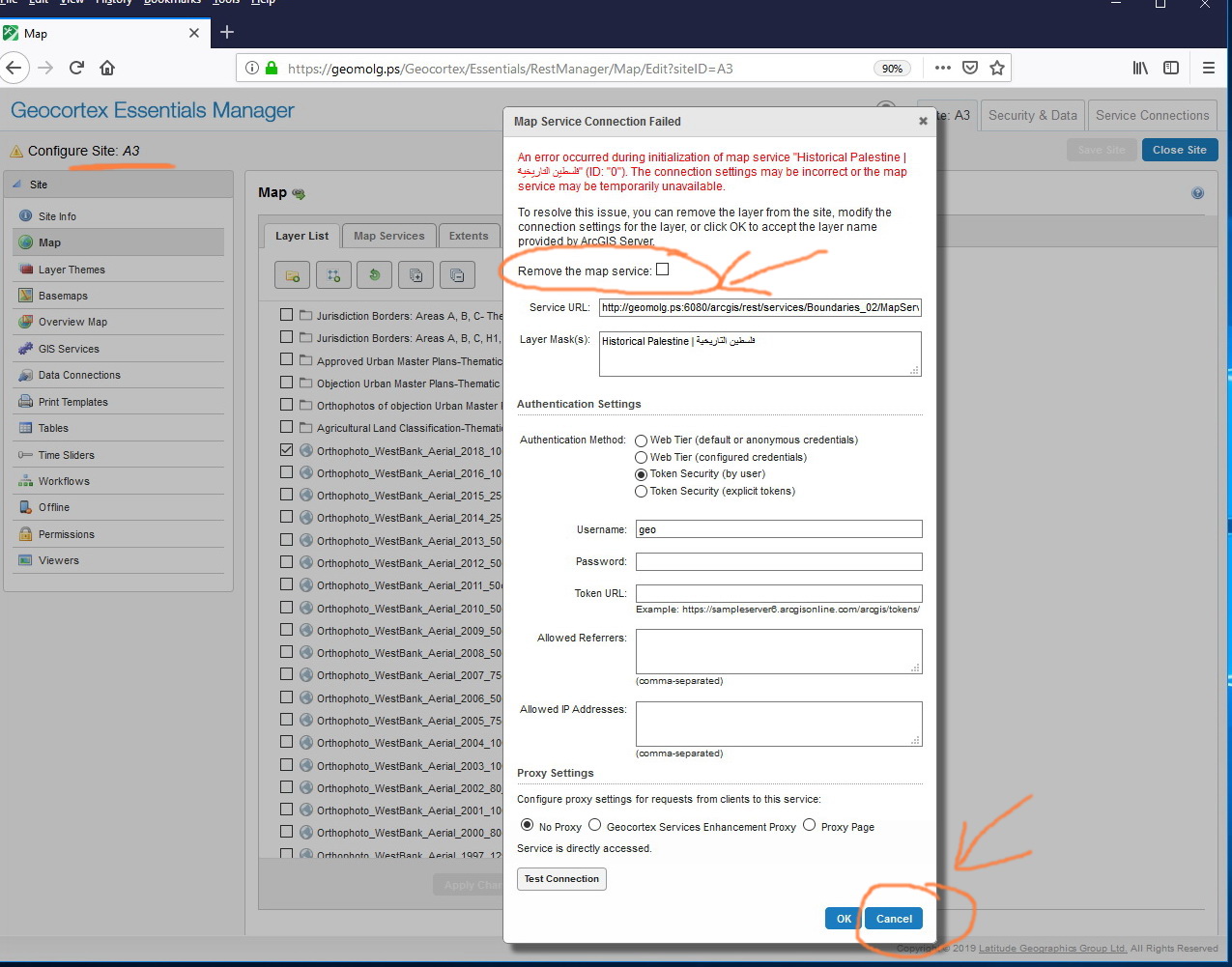Viewport: 1232px width, 967px height.
Task: Click the Allowed IP Addresses text area
Action: pyautogui.click(x=779, y=724)
